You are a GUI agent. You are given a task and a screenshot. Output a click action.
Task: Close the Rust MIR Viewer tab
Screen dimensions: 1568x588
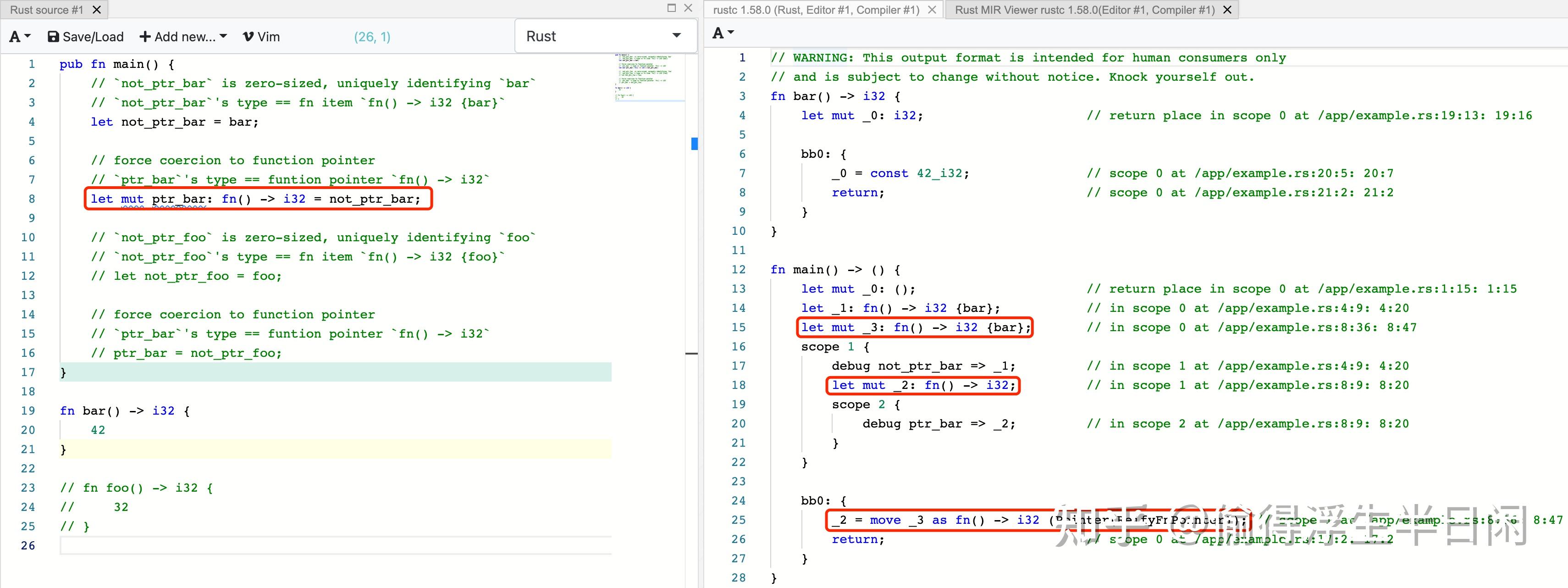1227,10
